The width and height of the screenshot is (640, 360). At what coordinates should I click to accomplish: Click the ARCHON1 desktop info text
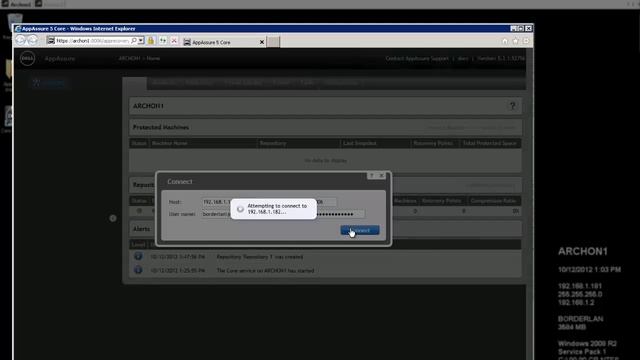[583, 251]
